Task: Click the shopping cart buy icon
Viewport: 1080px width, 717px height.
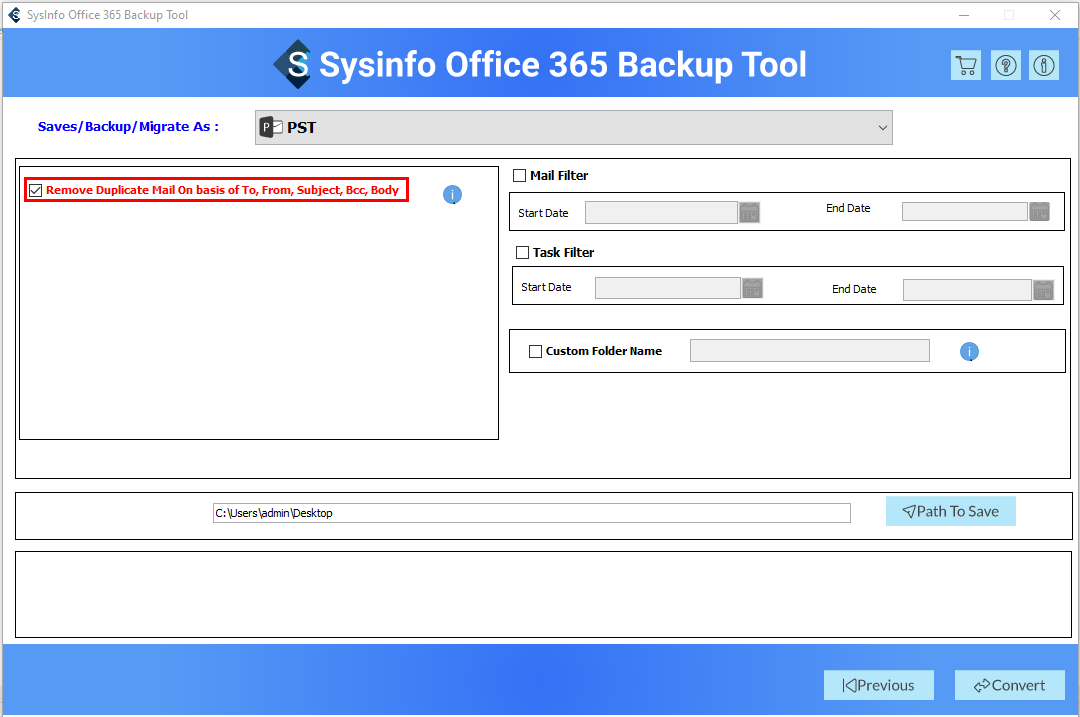Action: click(966, 66)
